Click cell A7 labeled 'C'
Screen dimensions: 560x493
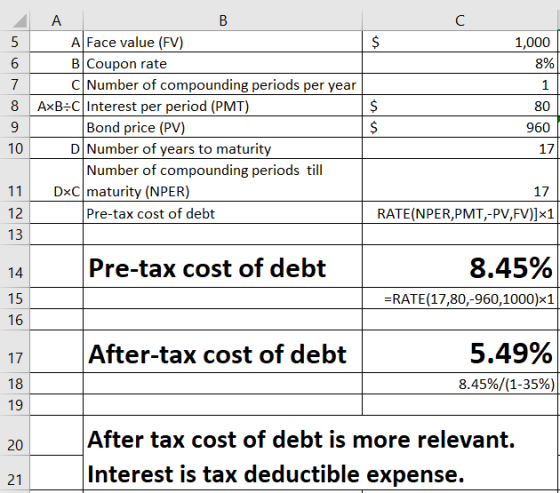point(56,84)
